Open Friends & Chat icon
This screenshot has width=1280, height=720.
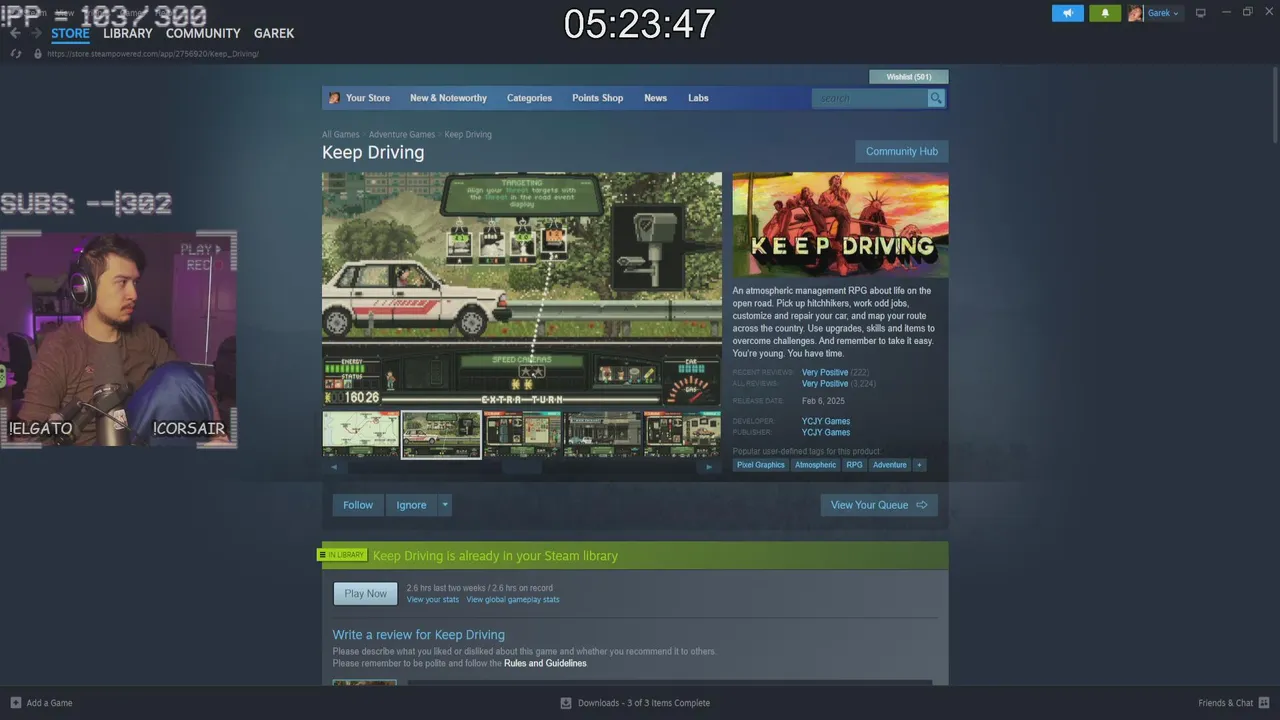coord(1264,703)
